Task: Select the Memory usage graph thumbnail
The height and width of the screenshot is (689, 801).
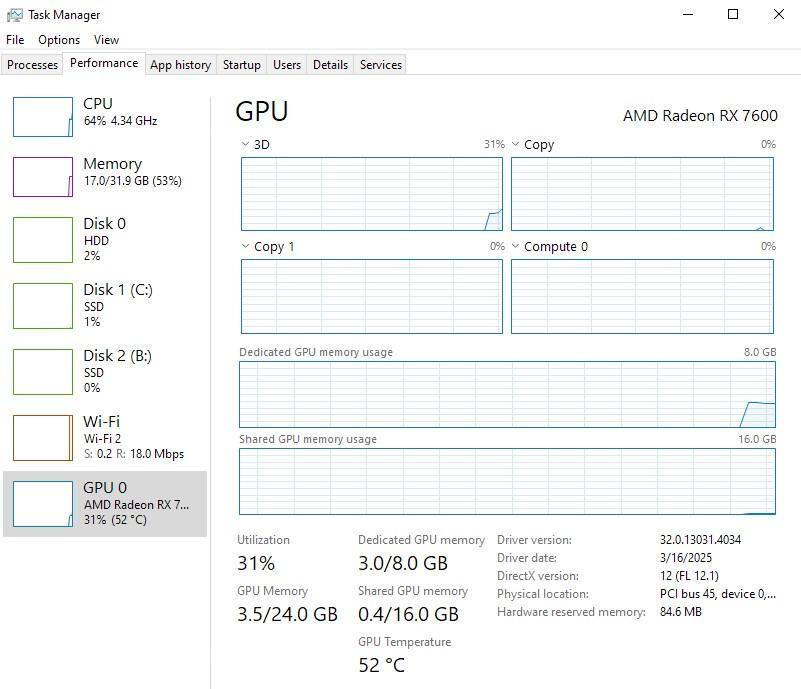Action: point(43,177)
